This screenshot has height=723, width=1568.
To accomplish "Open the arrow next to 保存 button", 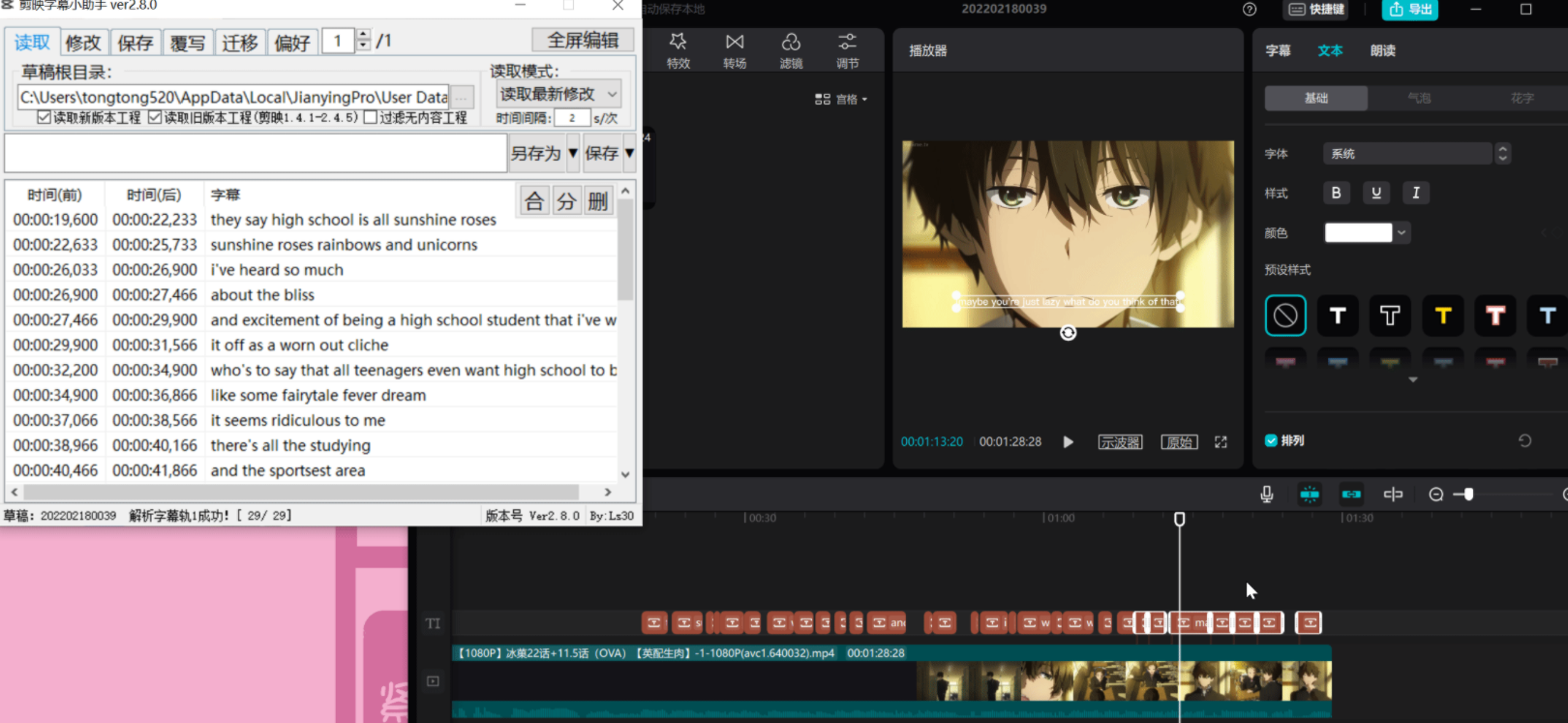I will point(629,153).
